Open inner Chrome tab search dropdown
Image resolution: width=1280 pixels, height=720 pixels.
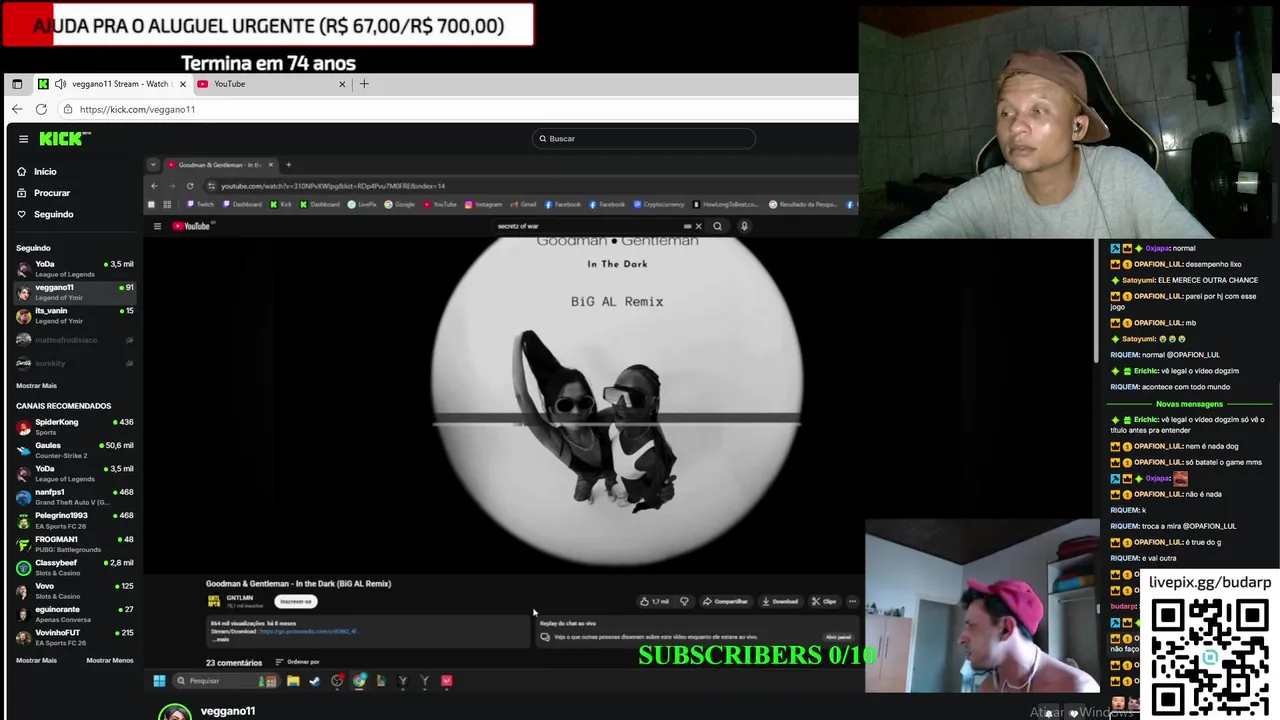pyautogui.click(x=152, y=165)
